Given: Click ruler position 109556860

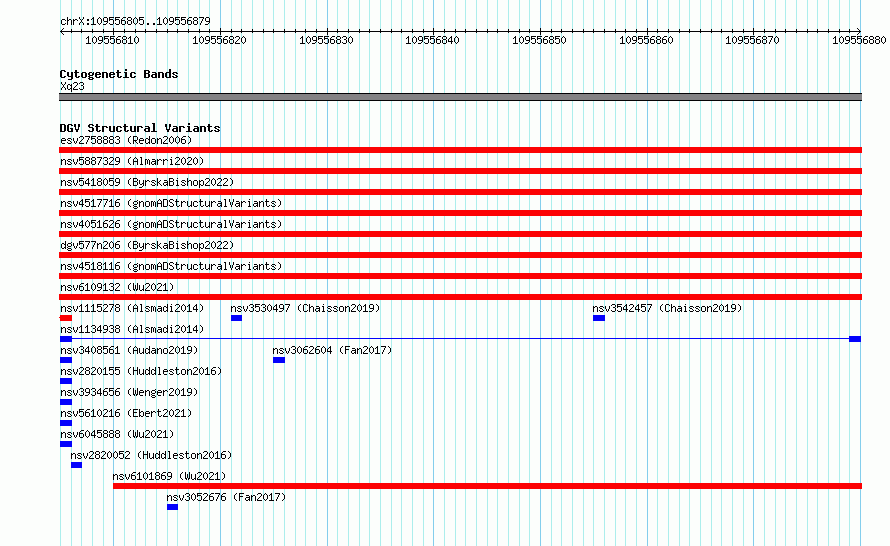Looking at the screenshot, I should click(646, 40).
